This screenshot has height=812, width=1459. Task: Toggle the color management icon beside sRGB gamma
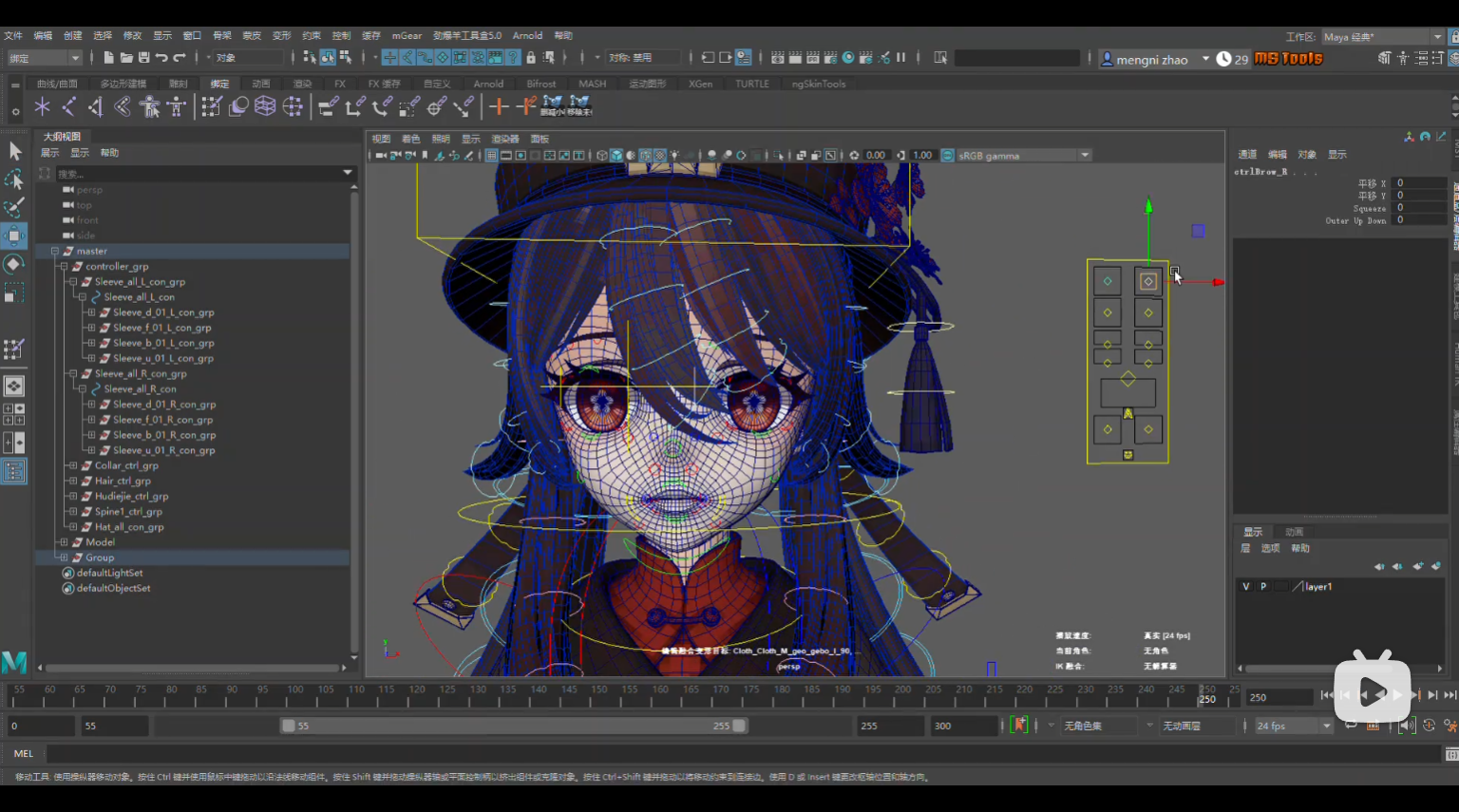click(947, 156)
